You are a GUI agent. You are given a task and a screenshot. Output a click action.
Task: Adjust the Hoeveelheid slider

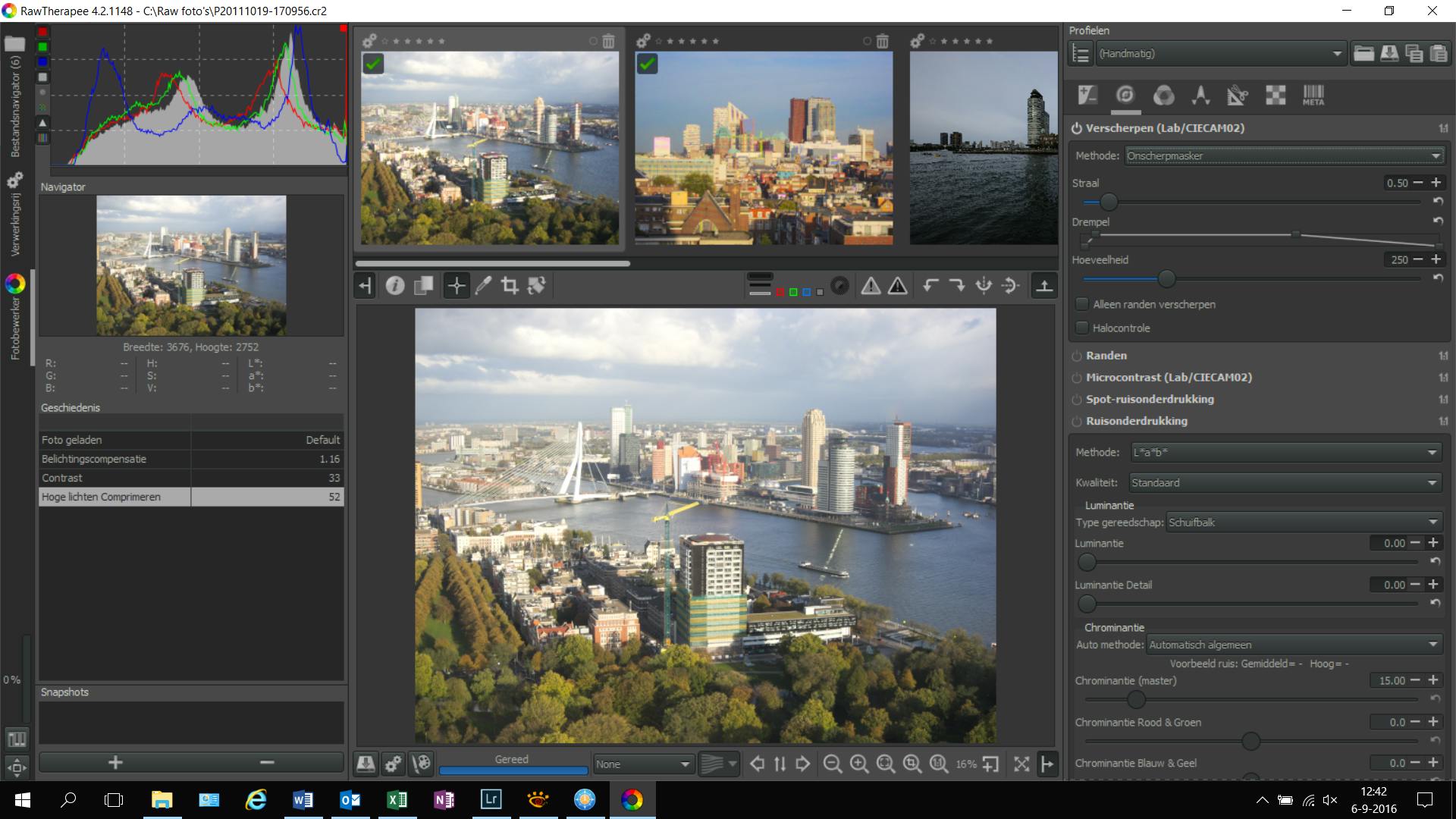click(x=1166, y=279)
